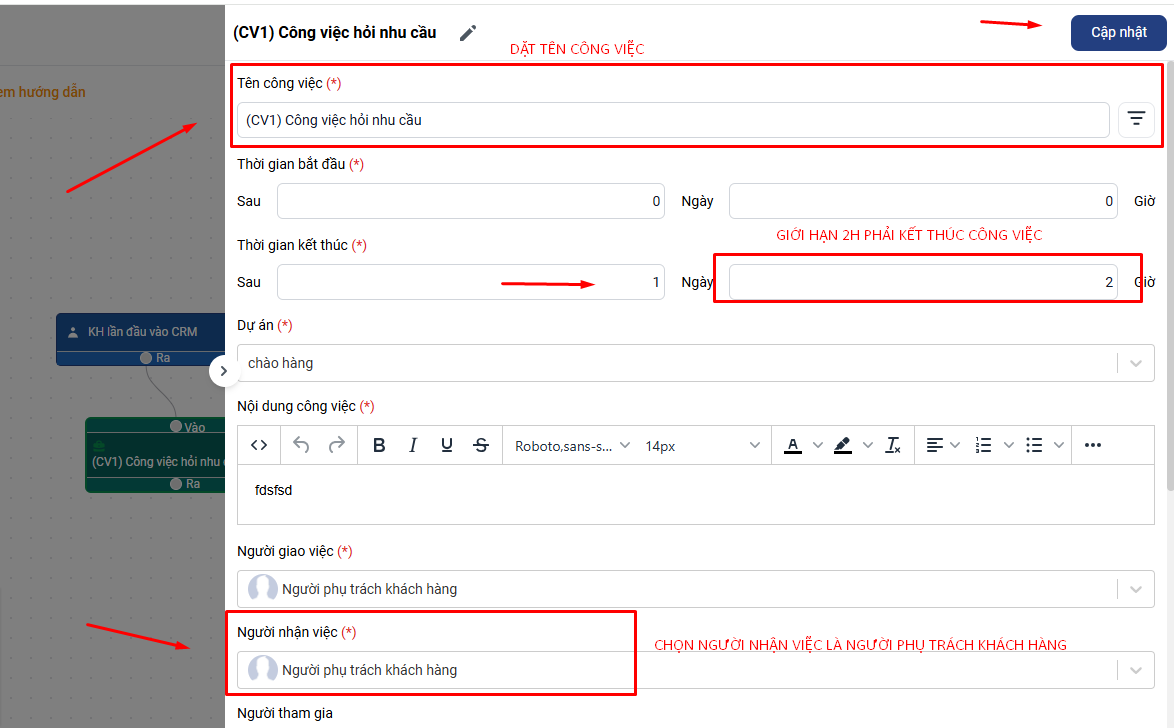
Task: Toggle strikethrough formatting
Action: click(x=481, y=445)
